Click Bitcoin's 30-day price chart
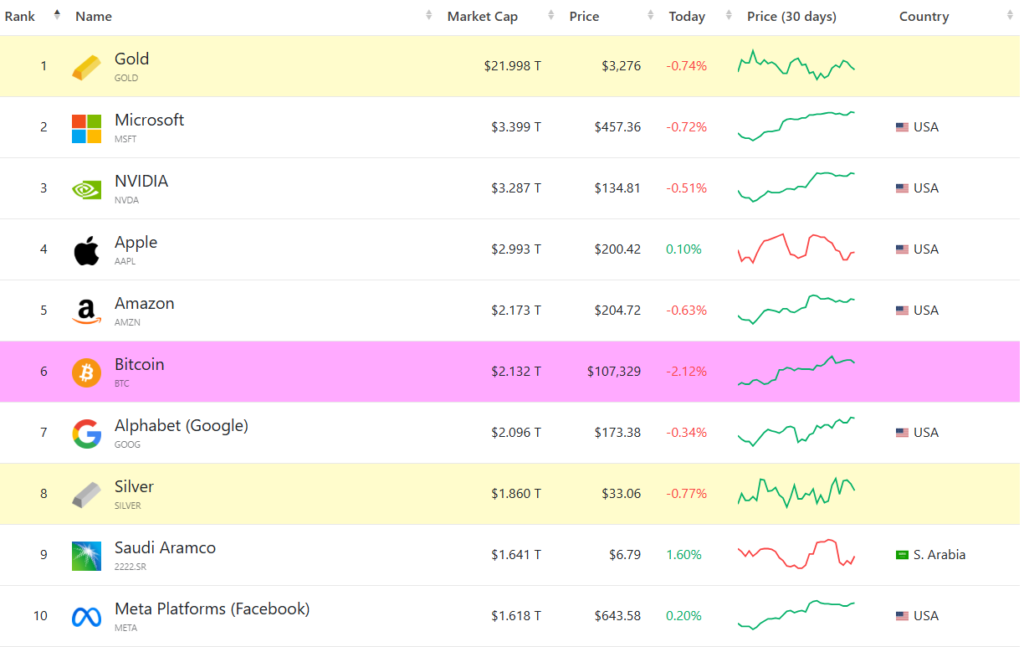This screenshot has width=1024, height=647. (x=796, y=370)
